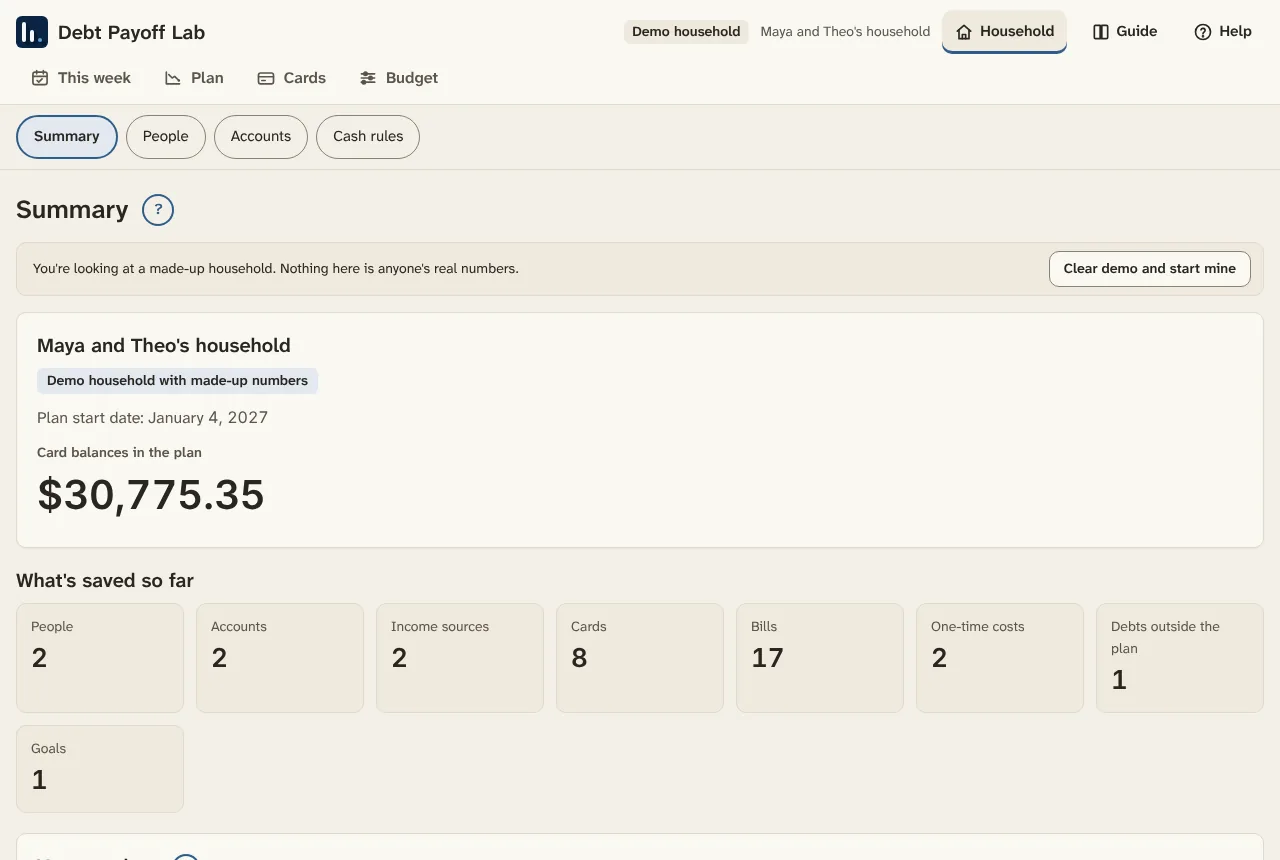Click the book icon beside Guide
This screenshot has width=1280, height=860.
[x=1101, y=32]
